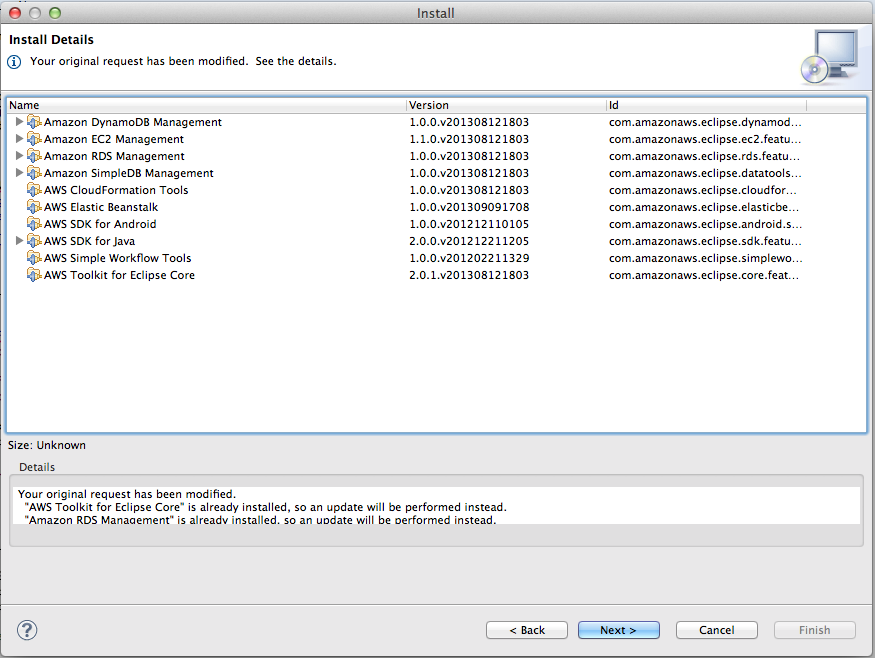
Task: Click the AWS Elastic Beanstalk feature icon
Action: 34,207
